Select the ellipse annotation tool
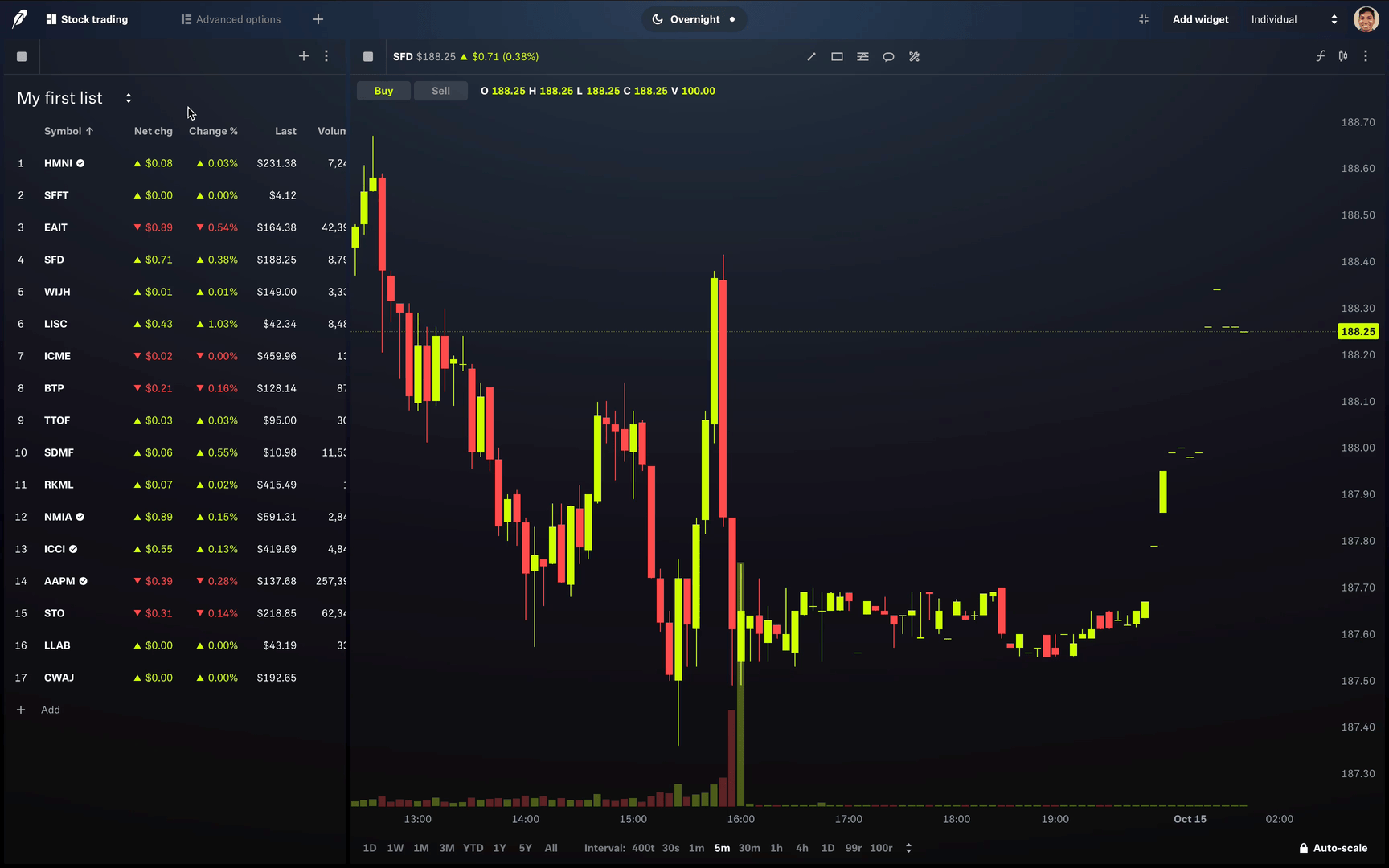The image size is (1389, 868). [888, 57]
